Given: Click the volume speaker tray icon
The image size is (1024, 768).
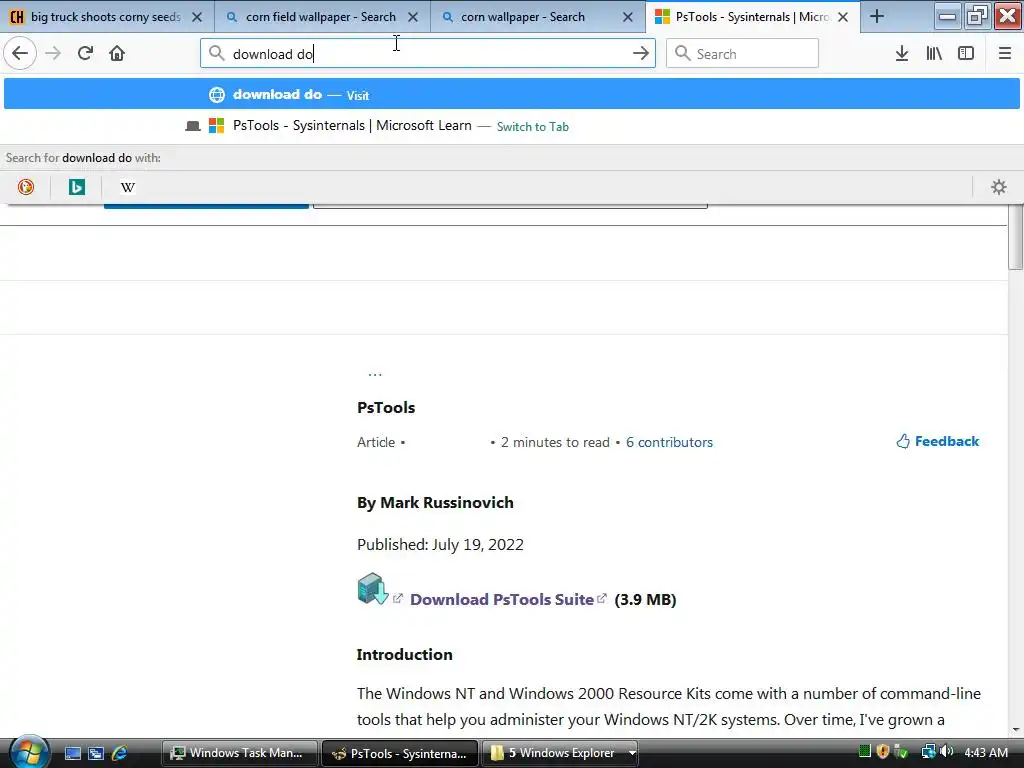Looking at the screenshot, I should coord(946,752).
